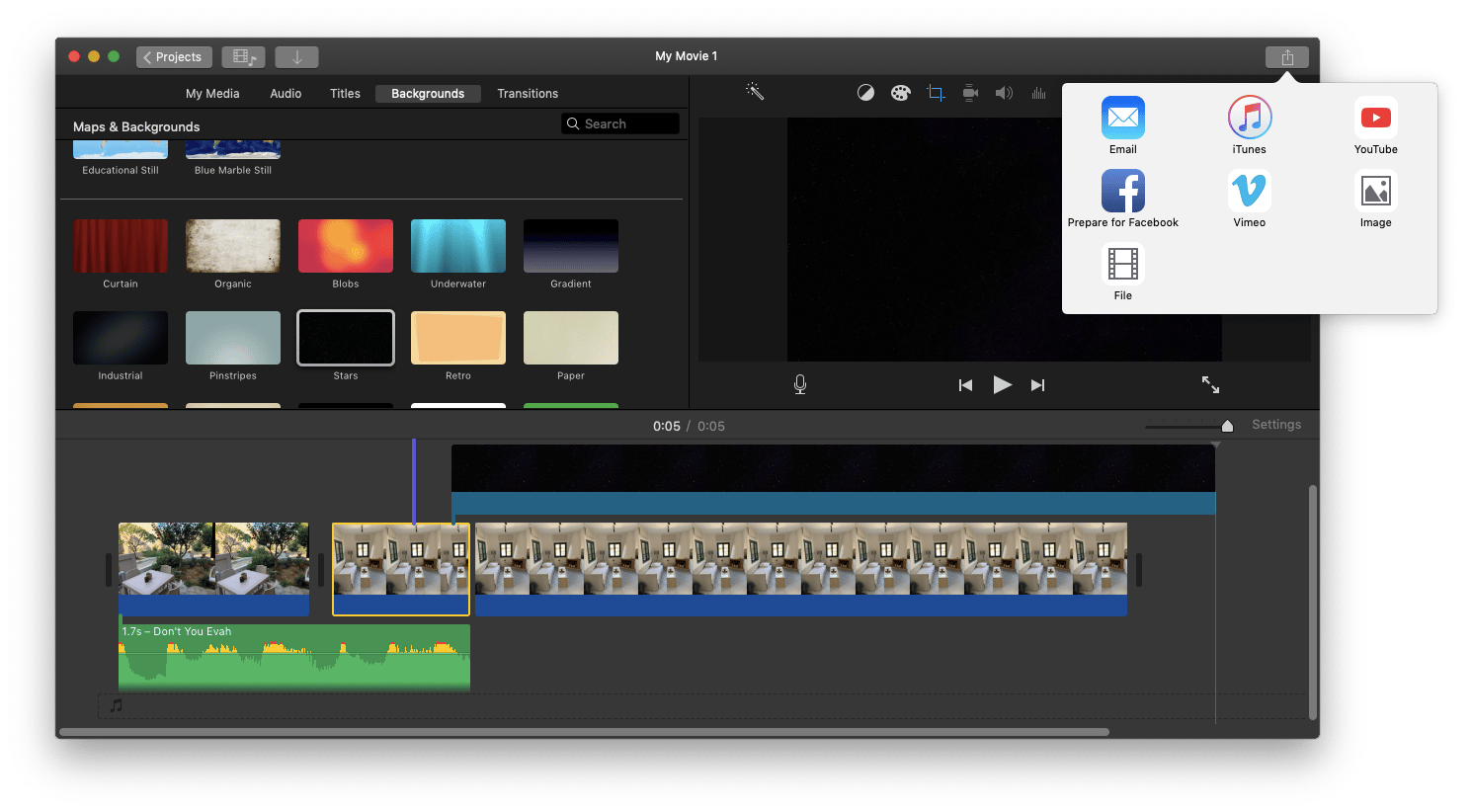Viewport: 1473px width, 812px height.
Task: Select the yellow-highlighted bedroom clip
Action: (401, 569)
